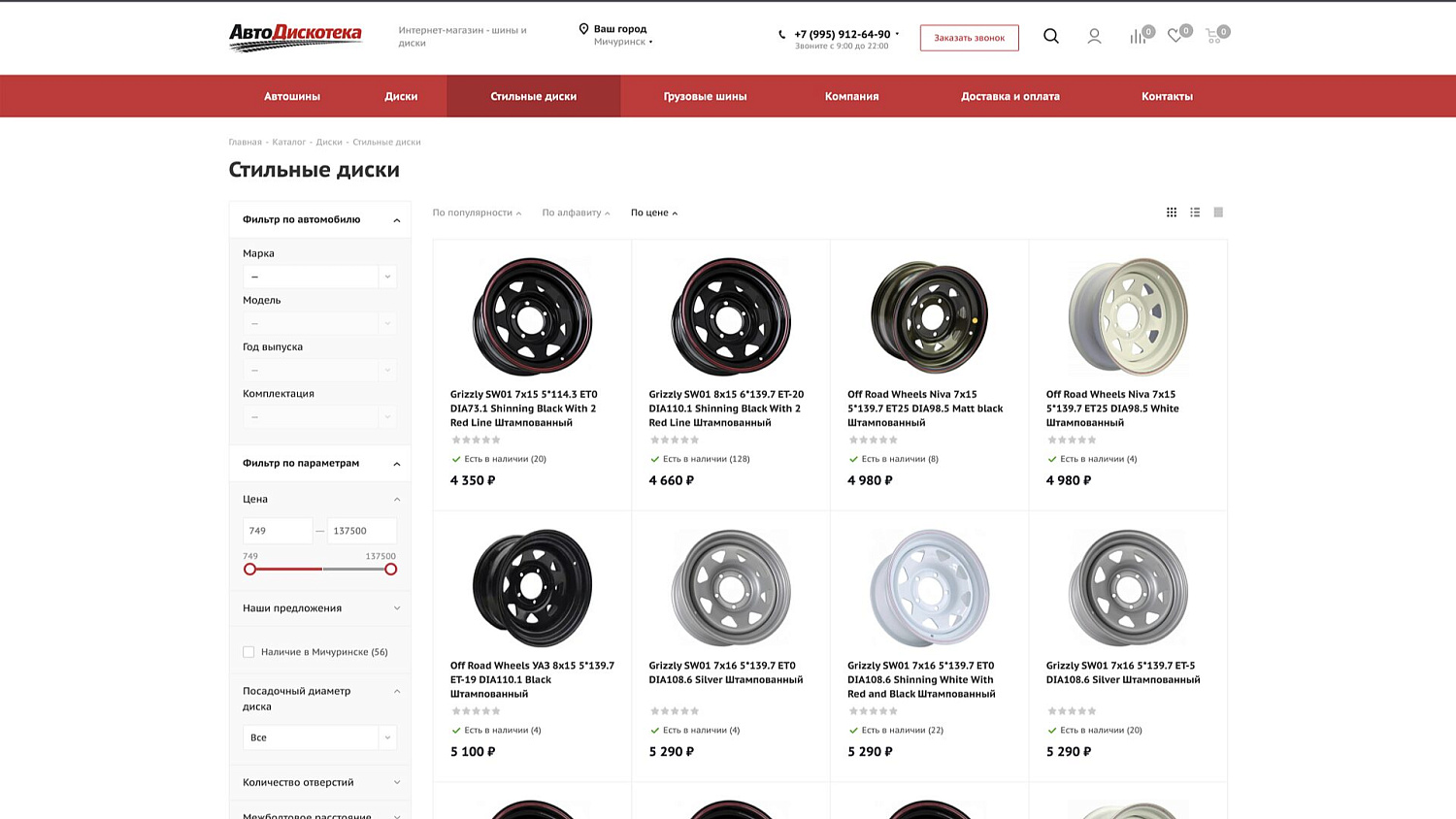Open the product comparison bar chart icon
Viewport: 1456px width, 819px height.
tap(1138, 37)
